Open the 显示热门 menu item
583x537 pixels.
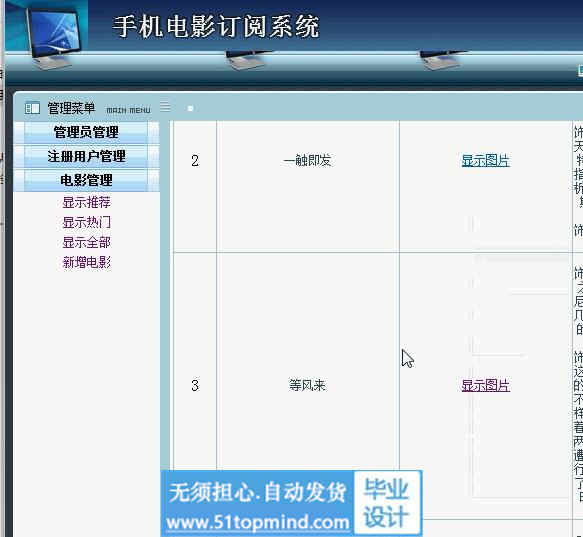click(86, 222)
